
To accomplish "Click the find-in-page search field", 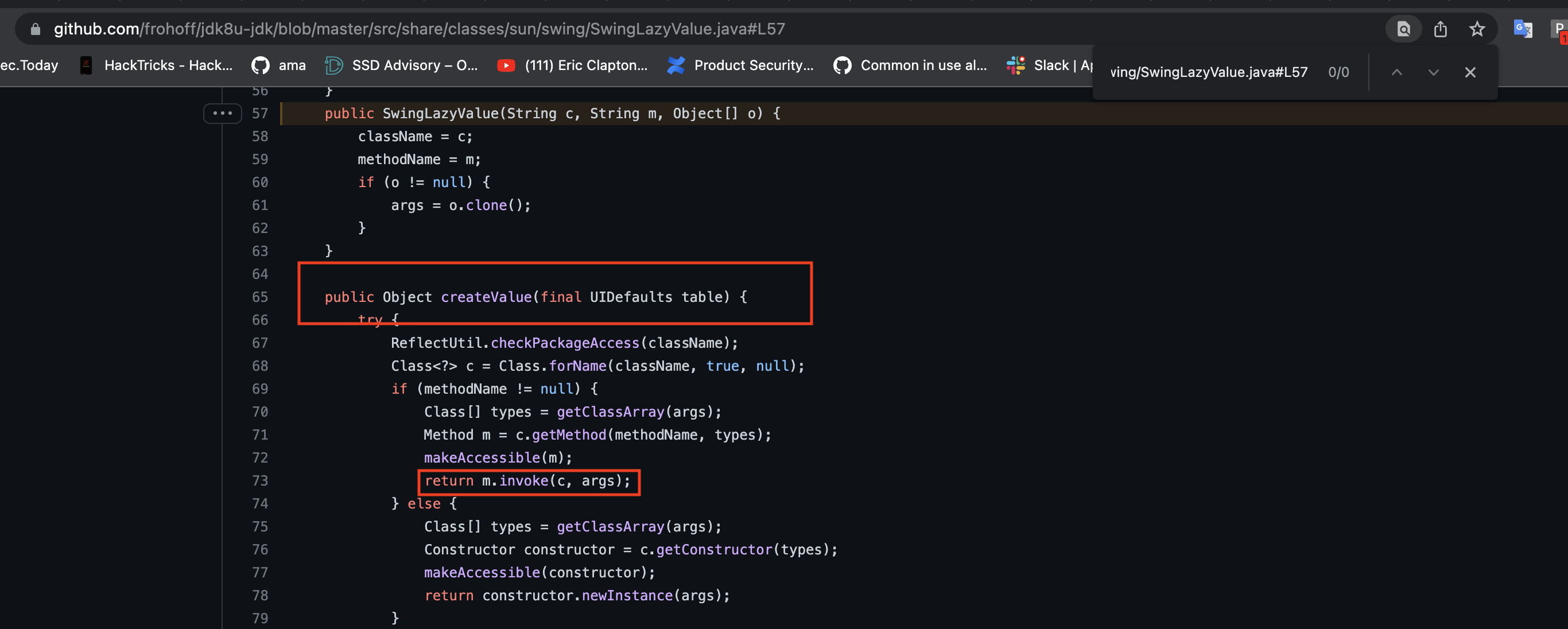I will 1209,72.
